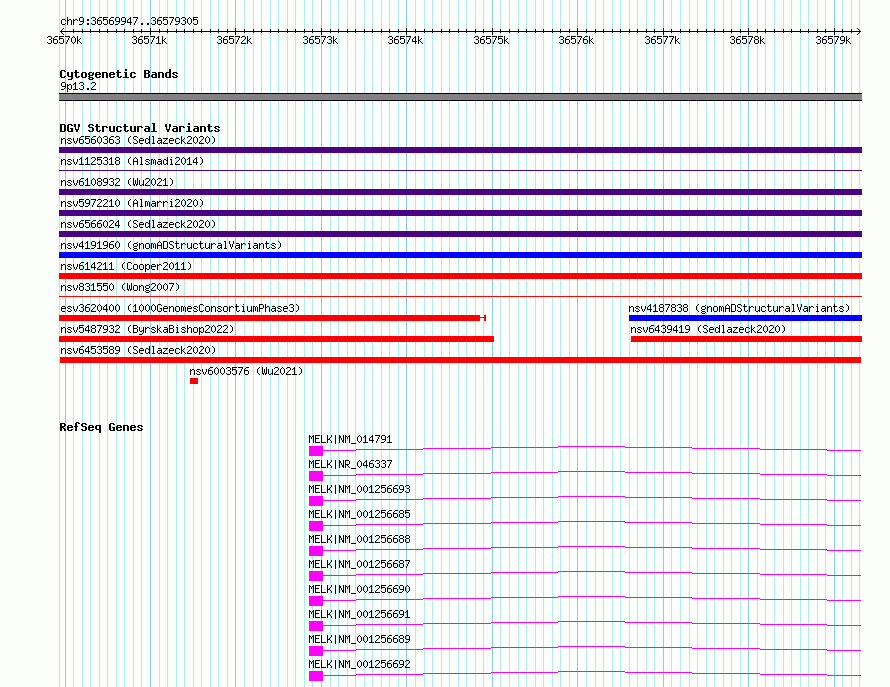Select the red bar under esv3620400
Screen dimensions: 890x687
[272, 318]
